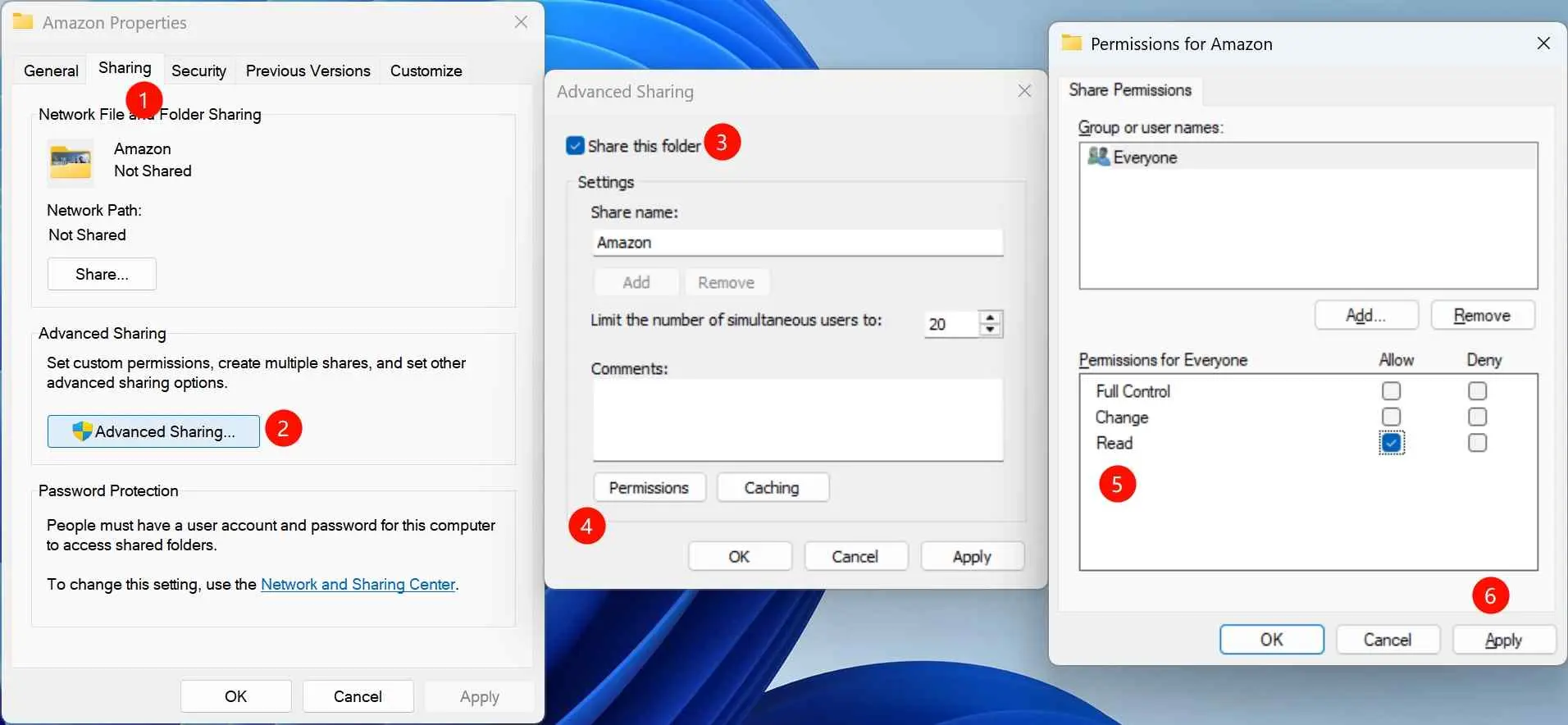Uncheck Allow for Read permission
Image resolution: width=1568 pixels, height=725 pixels.
(x=1391, y=443)
